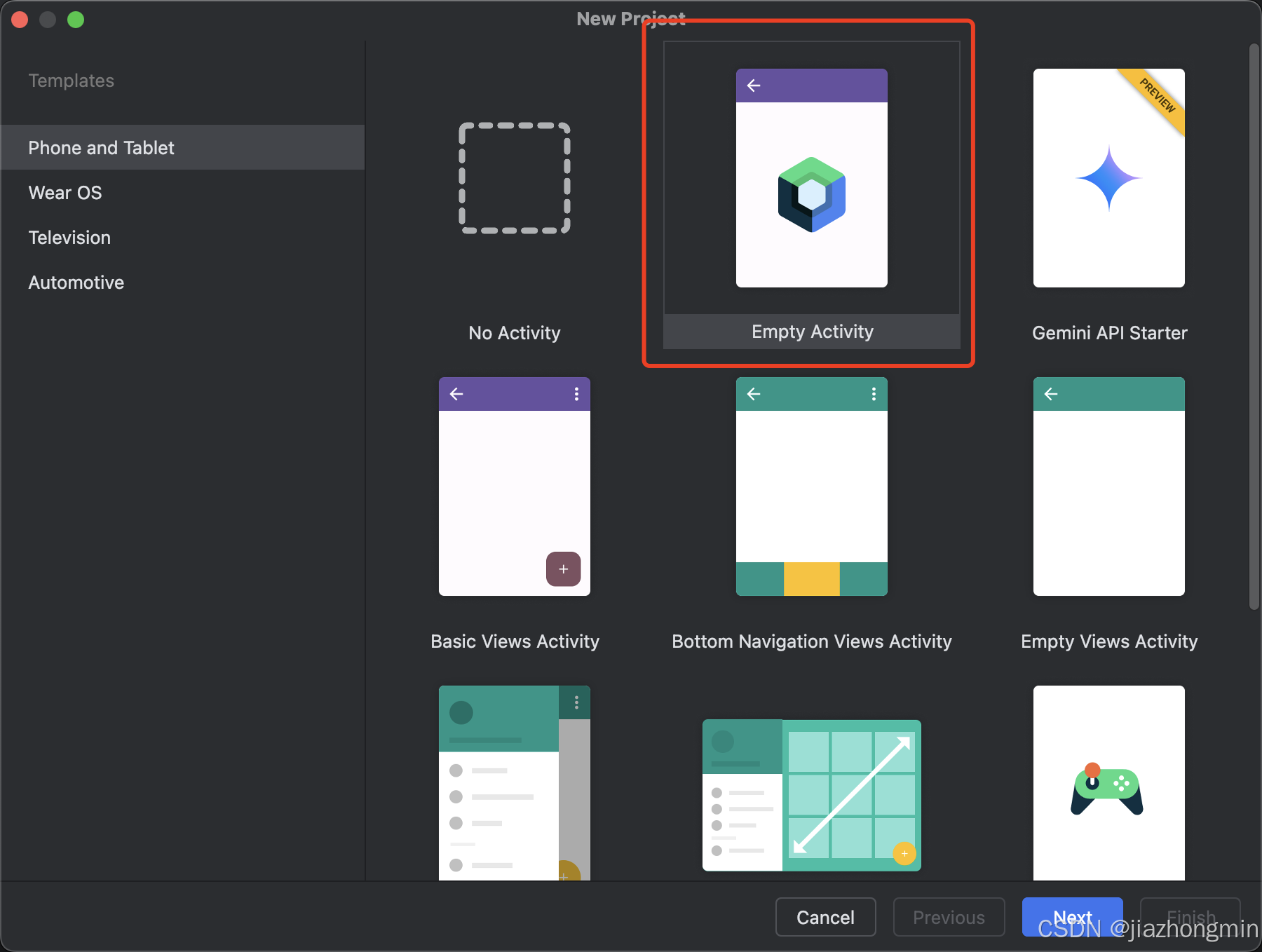Select the Phone and Tablet category
The image size is (1262, 952).
101,147
